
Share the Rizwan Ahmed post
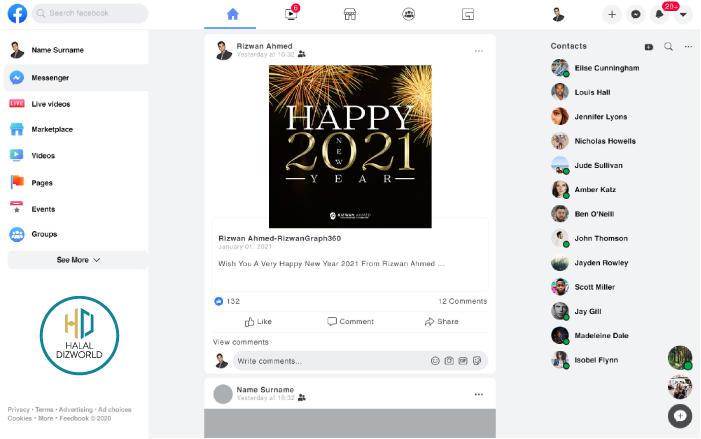tap(441, 321)
